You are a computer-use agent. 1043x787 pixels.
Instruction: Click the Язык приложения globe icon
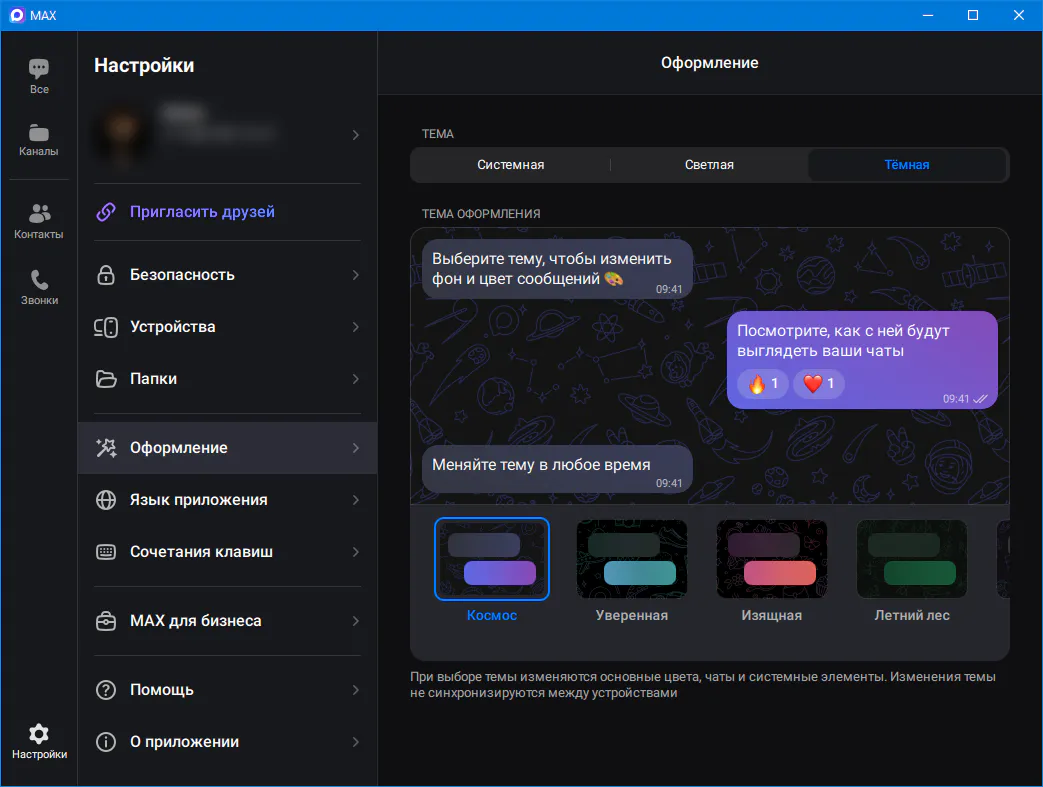click(x=106, y=500)
